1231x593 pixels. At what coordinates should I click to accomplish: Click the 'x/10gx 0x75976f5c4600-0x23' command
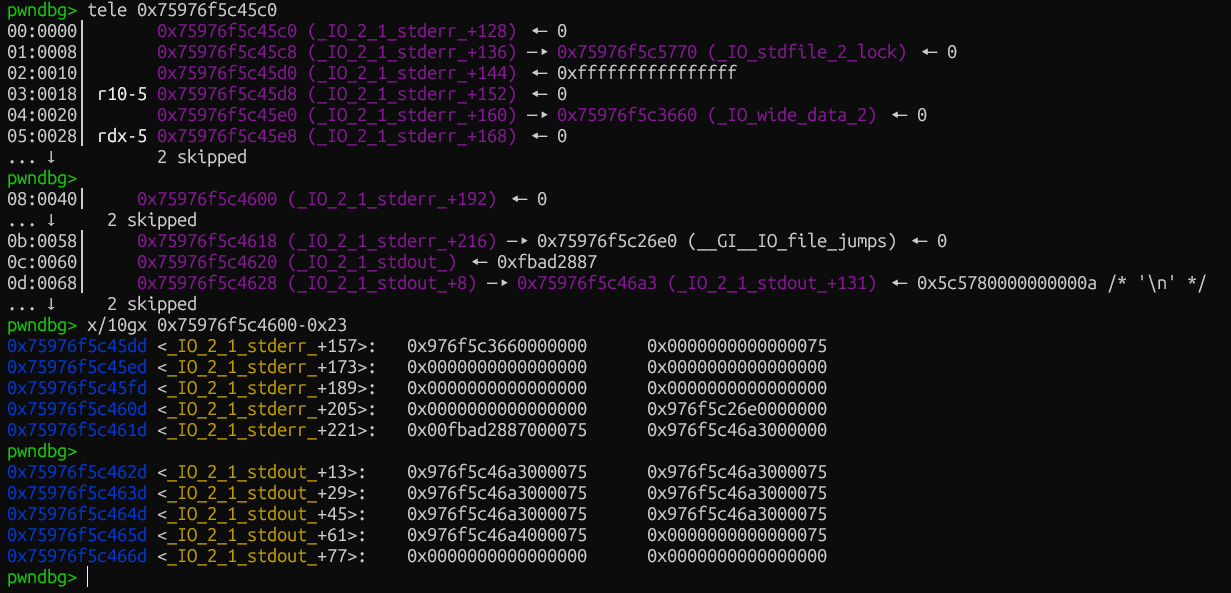(217, 325)
